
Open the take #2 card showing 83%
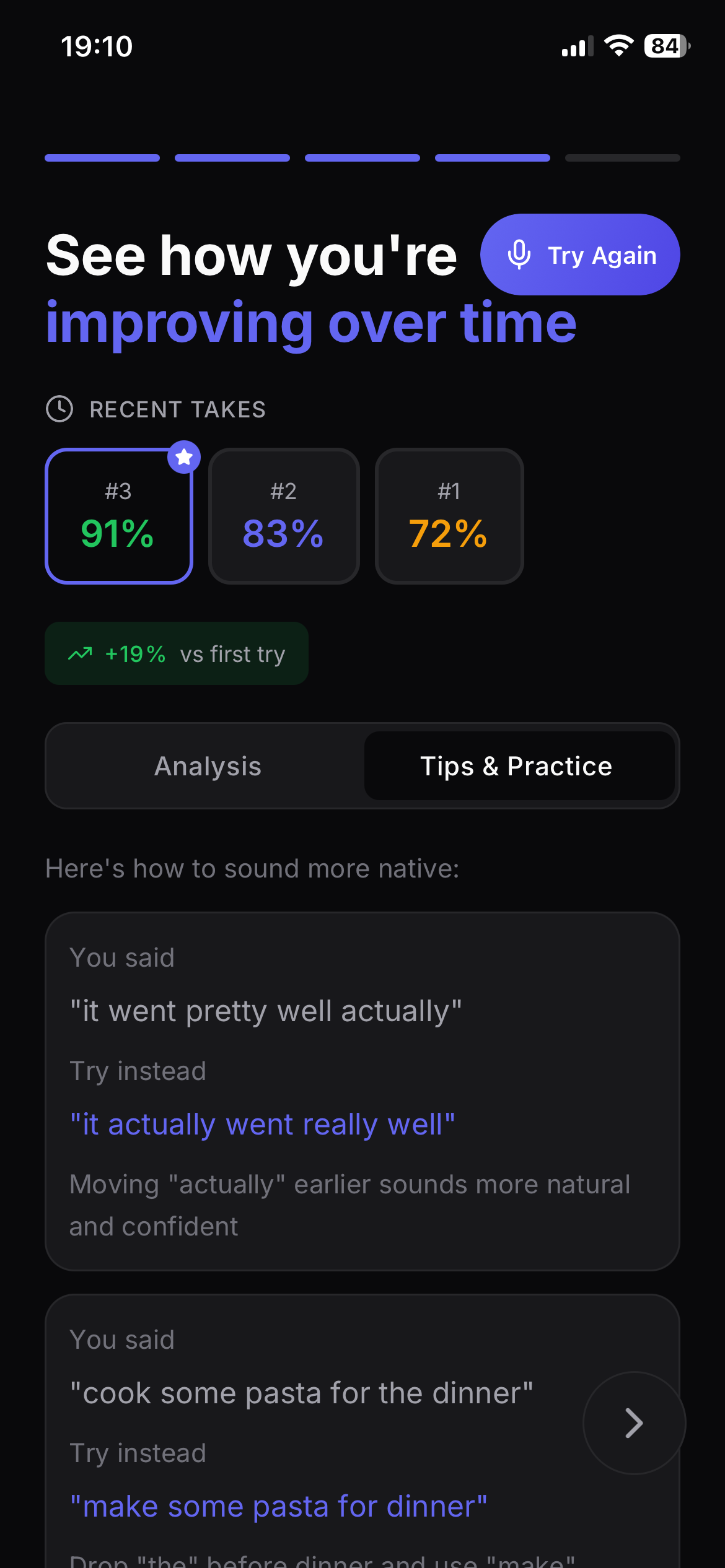[284, 516]
